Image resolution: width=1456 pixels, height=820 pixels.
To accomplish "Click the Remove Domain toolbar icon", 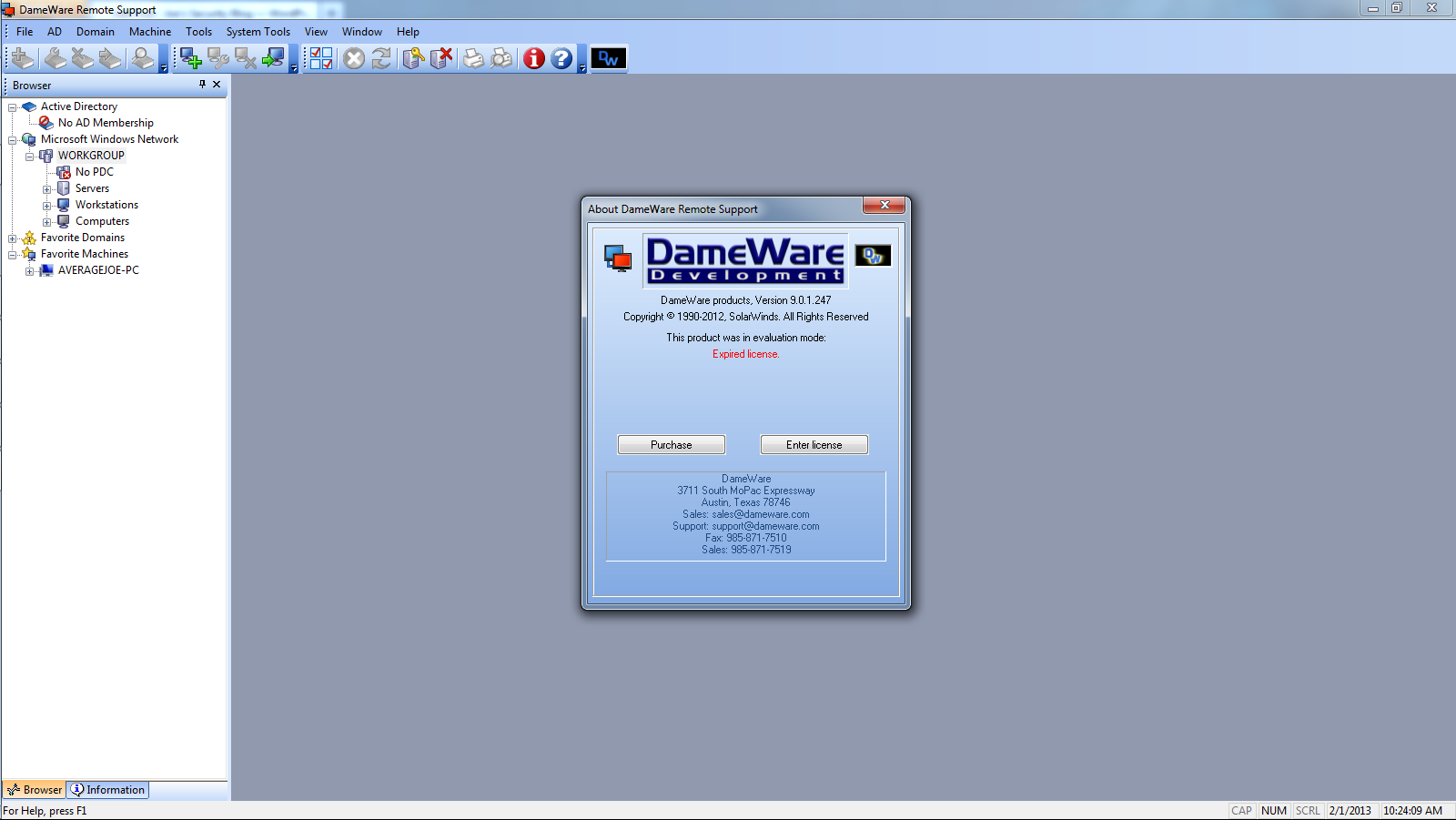I will coord(83,59).
